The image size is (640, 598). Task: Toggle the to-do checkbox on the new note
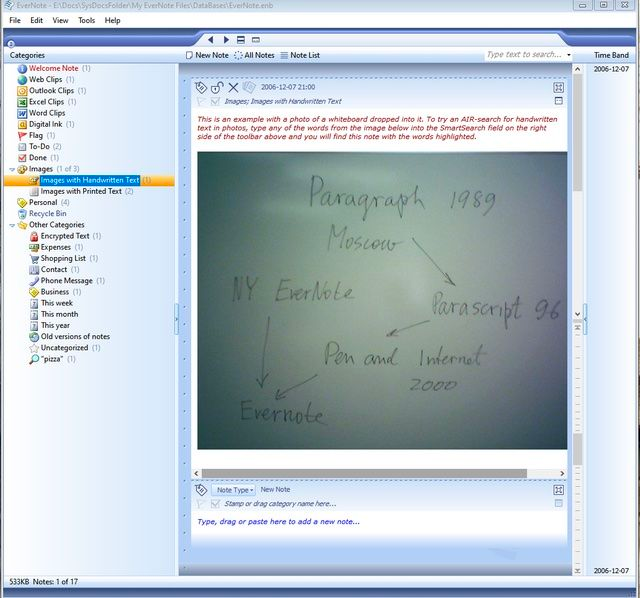click(215, 504)
